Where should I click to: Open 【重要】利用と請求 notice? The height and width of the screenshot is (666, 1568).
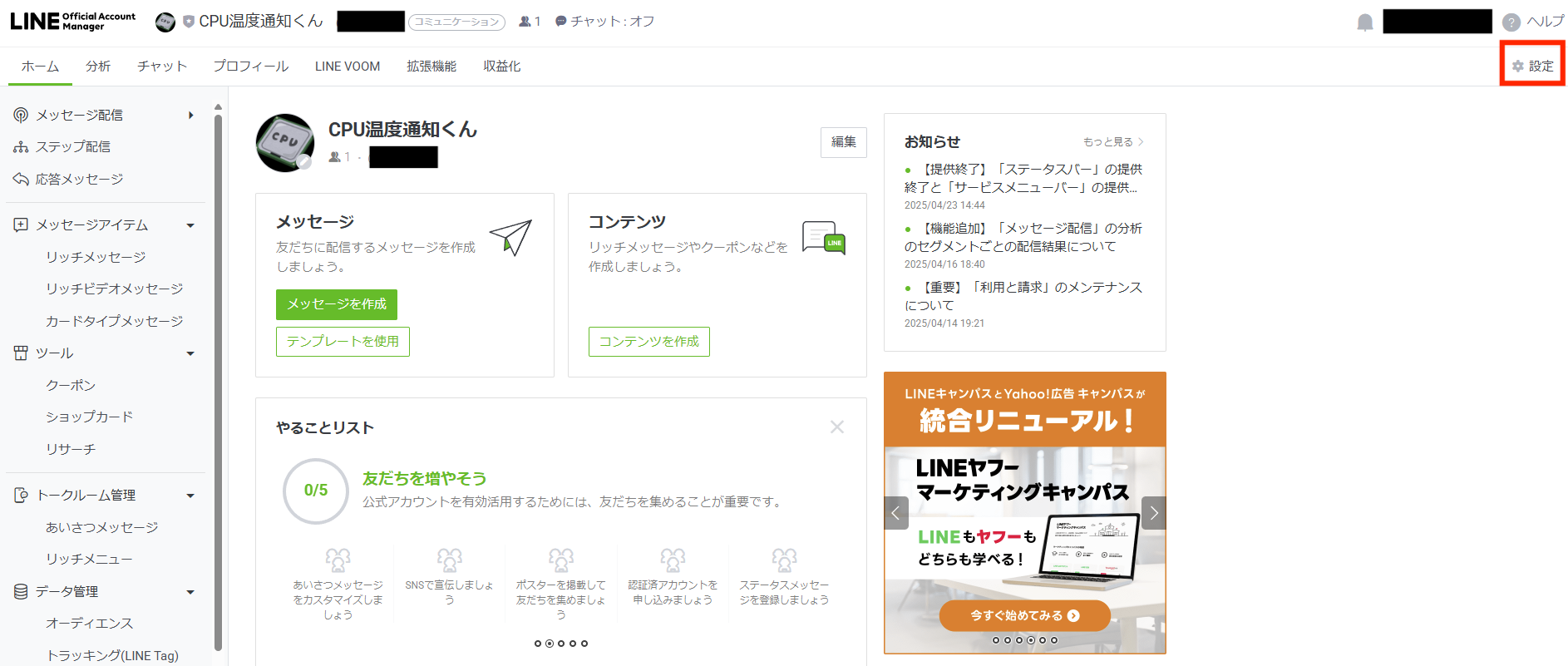coord(1024,296)
